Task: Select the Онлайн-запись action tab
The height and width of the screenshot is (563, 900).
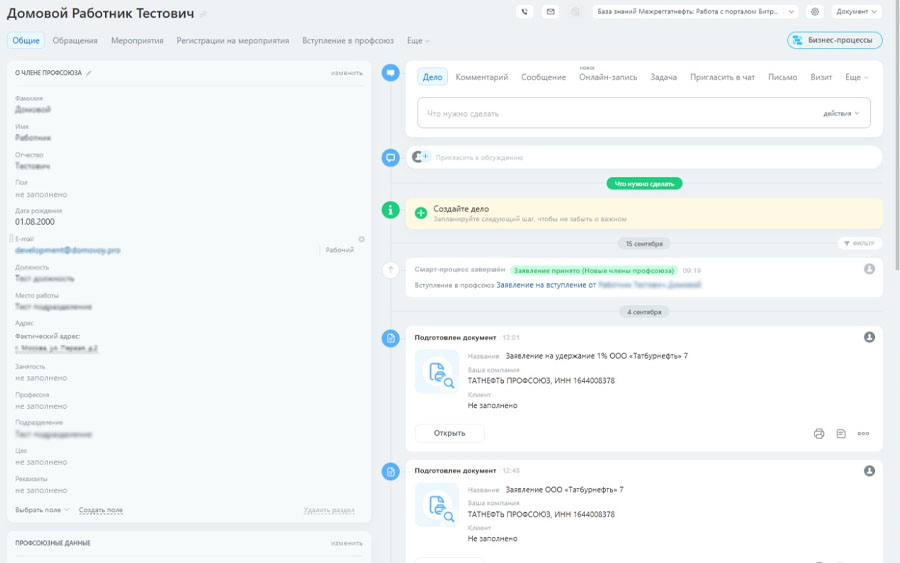Action: (x=608, y=77)
